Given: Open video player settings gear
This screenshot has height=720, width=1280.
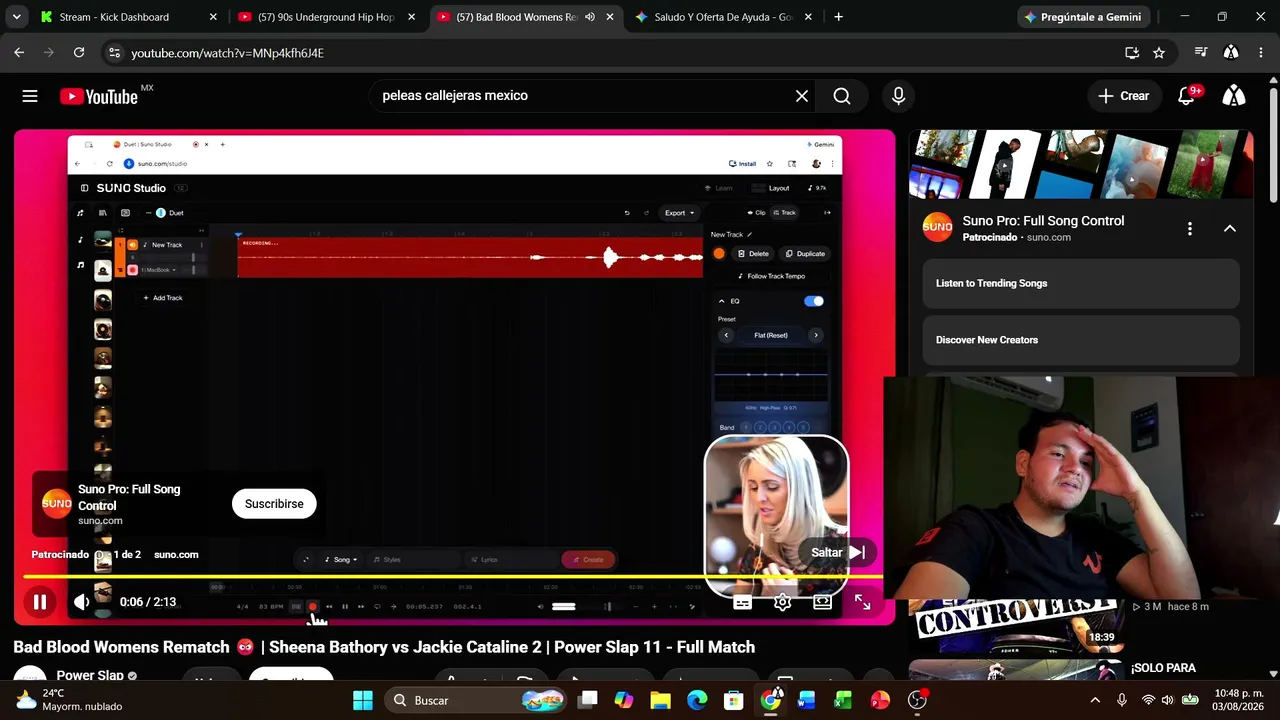Looking at the screenshot, I should click(782, 602).
